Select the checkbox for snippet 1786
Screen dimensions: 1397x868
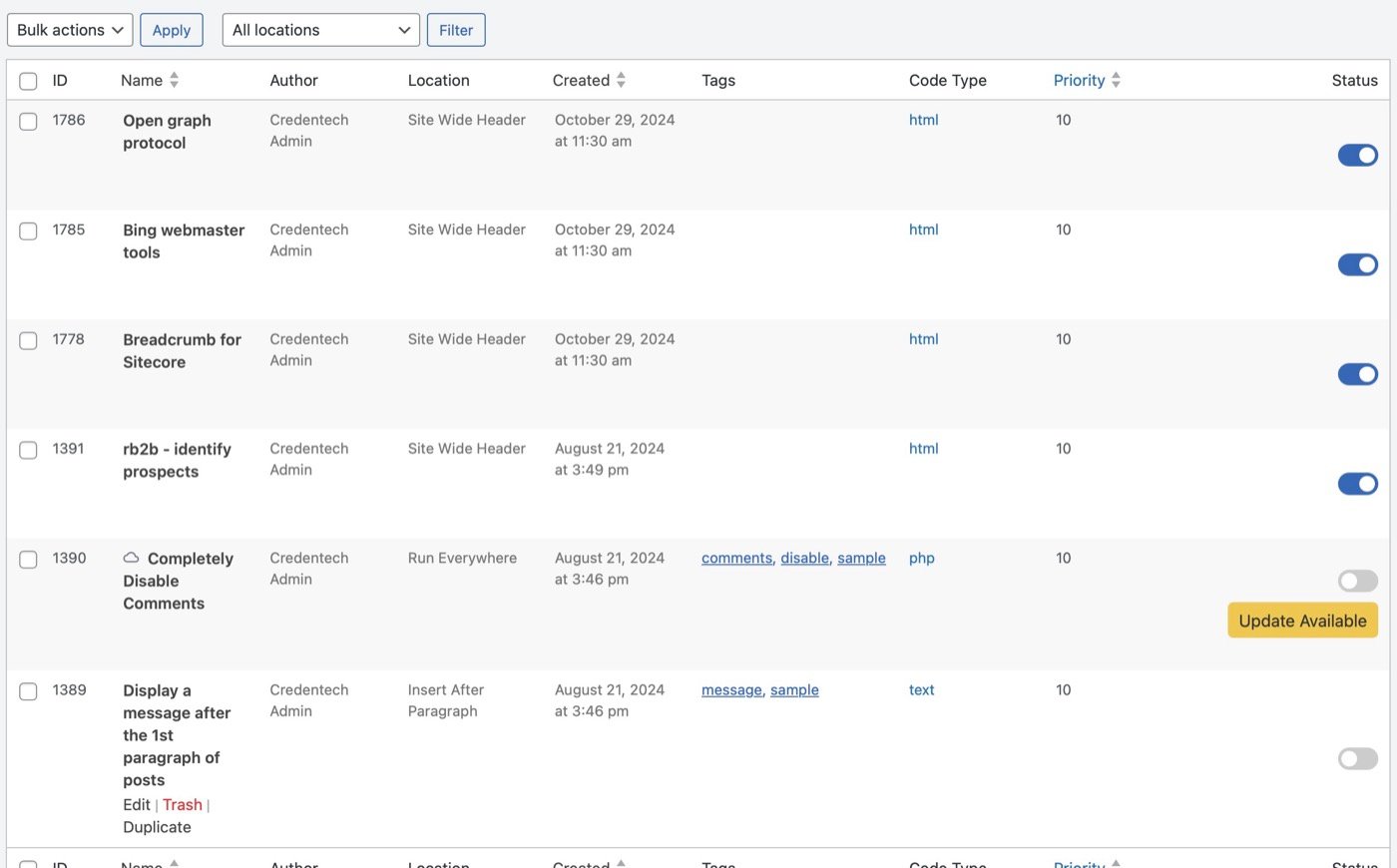click(28, 121)
